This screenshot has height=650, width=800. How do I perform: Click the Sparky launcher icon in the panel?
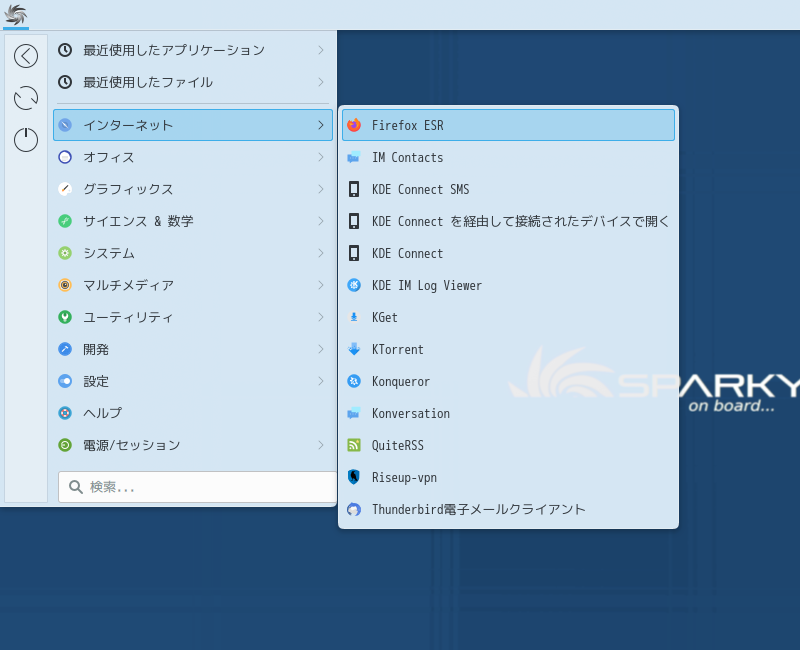[15, 14]
